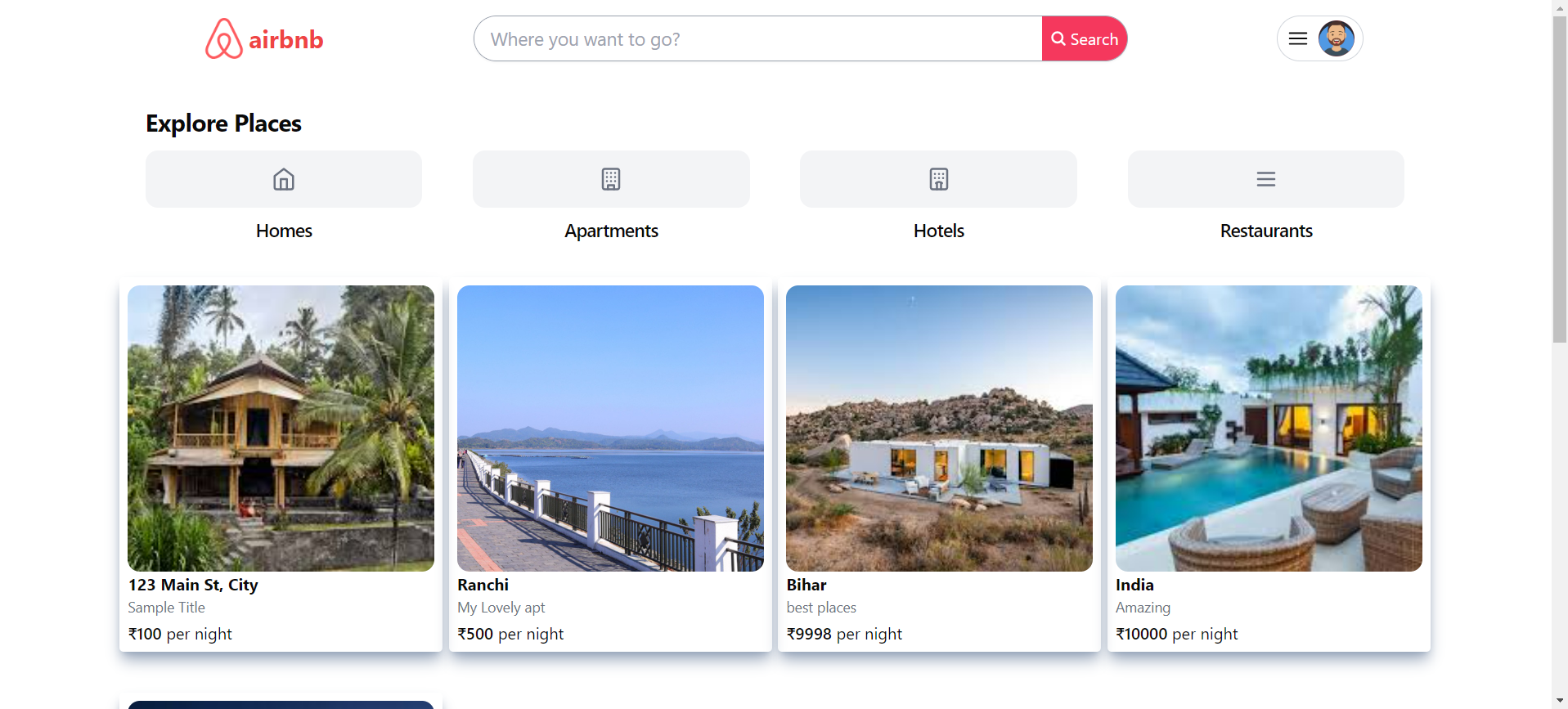The width and height of the screenshot is (1568, 709).
Task: Select the Restaurants menu icon
Action: [x=1265, y=179]
